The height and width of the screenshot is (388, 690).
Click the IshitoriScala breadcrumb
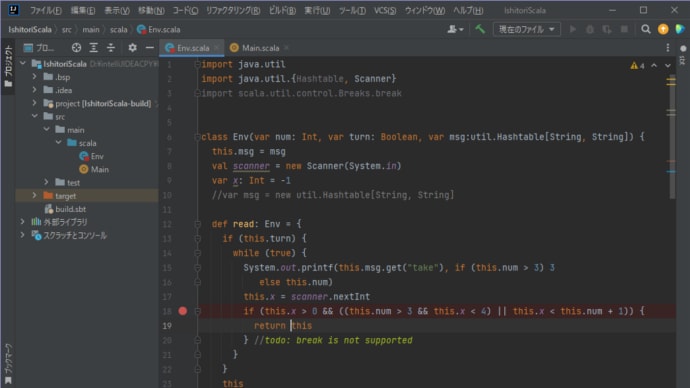pyautogui.click(x=30, y=29)
